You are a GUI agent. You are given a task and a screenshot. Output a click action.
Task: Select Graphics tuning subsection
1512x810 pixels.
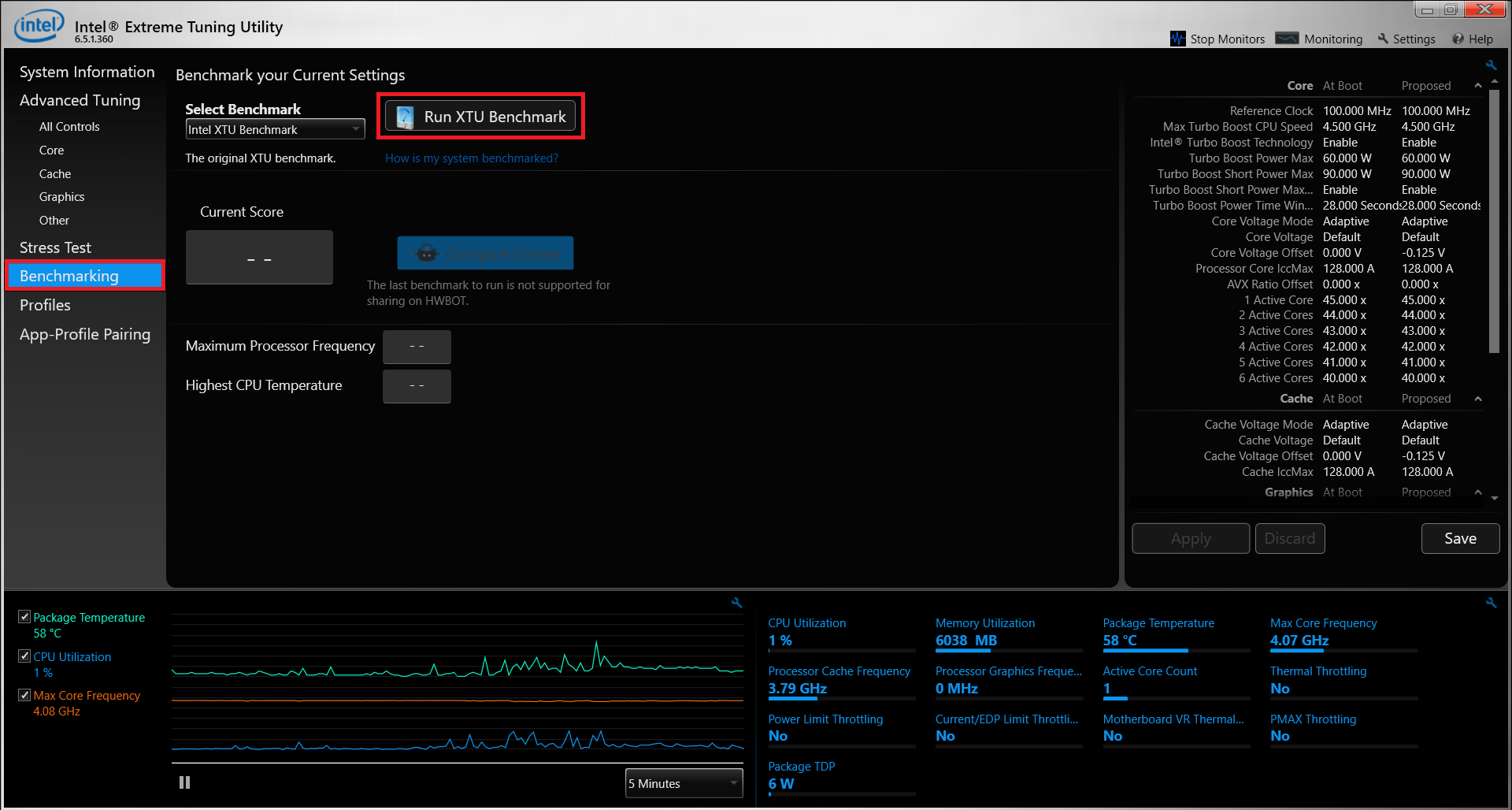click(61, 197)
